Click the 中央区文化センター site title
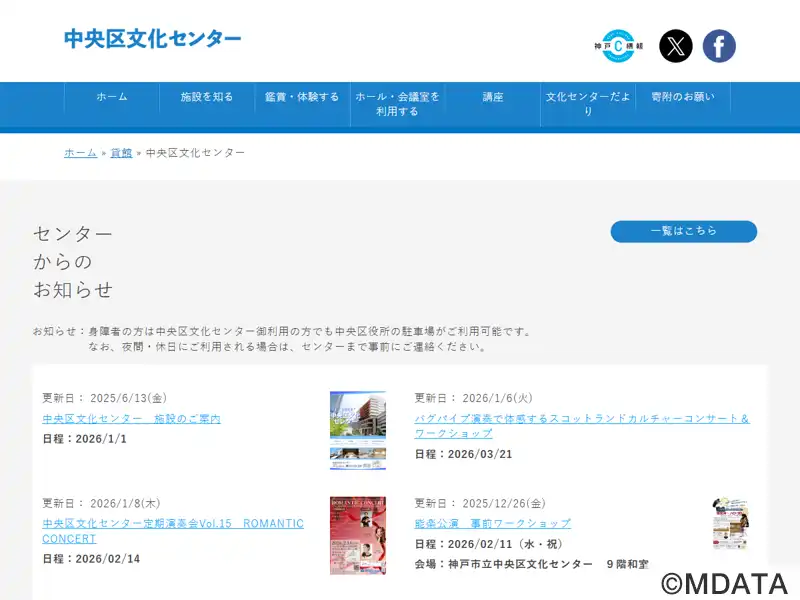 click(153, 39)
